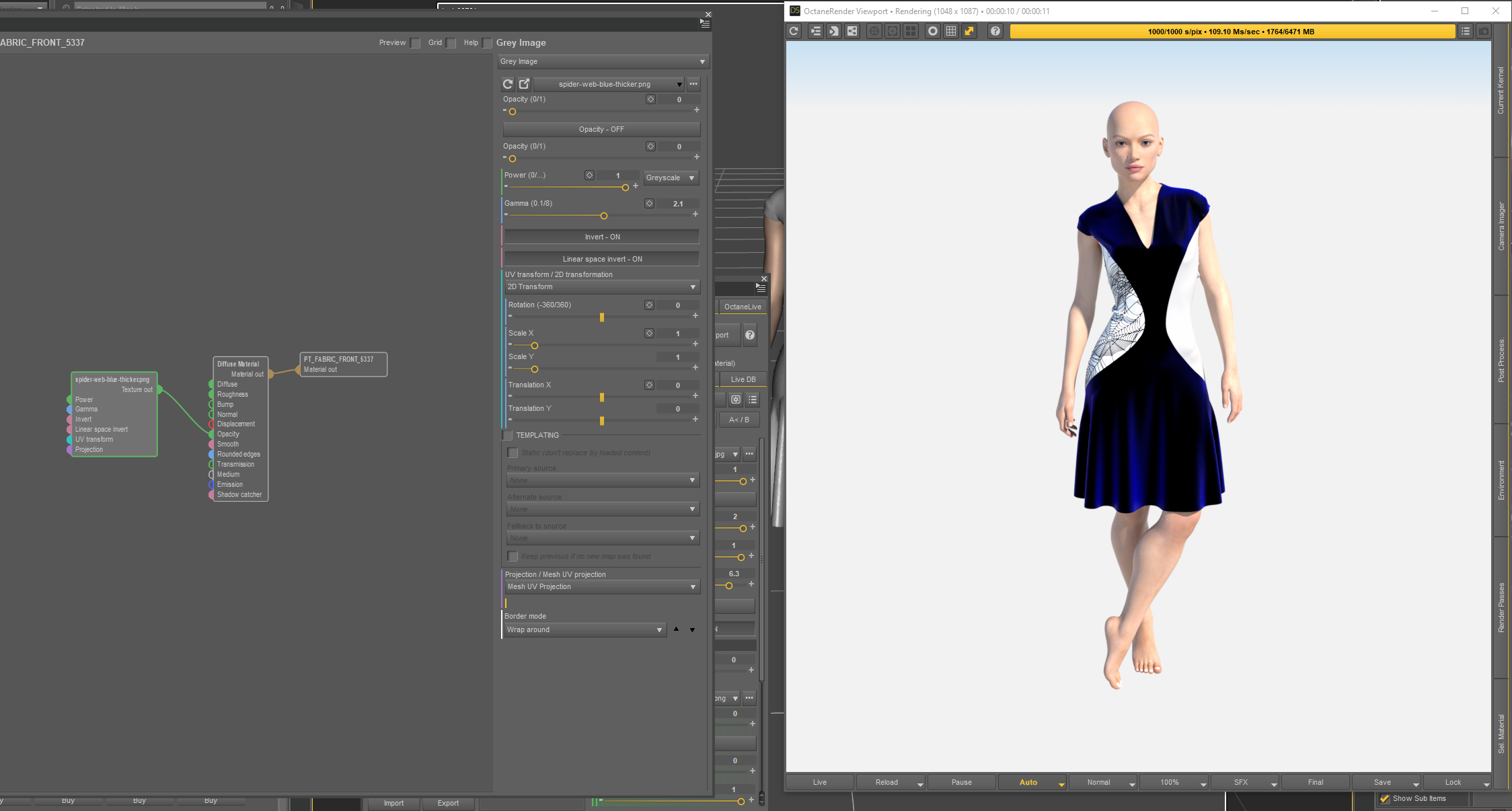
Task: Open the node graph editor icon
Action: [x=852, y=31]
